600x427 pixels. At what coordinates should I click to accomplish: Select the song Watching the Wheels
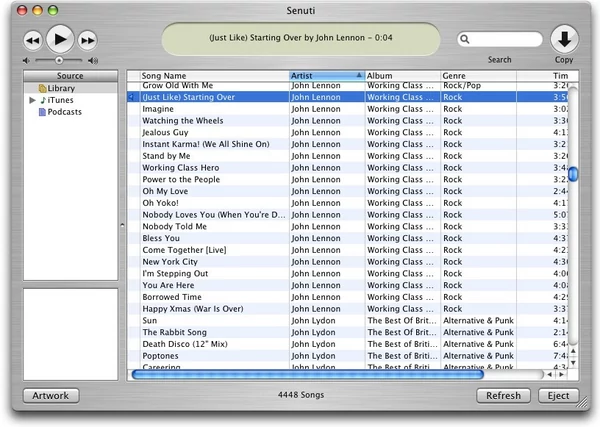[x=347, y=121]
